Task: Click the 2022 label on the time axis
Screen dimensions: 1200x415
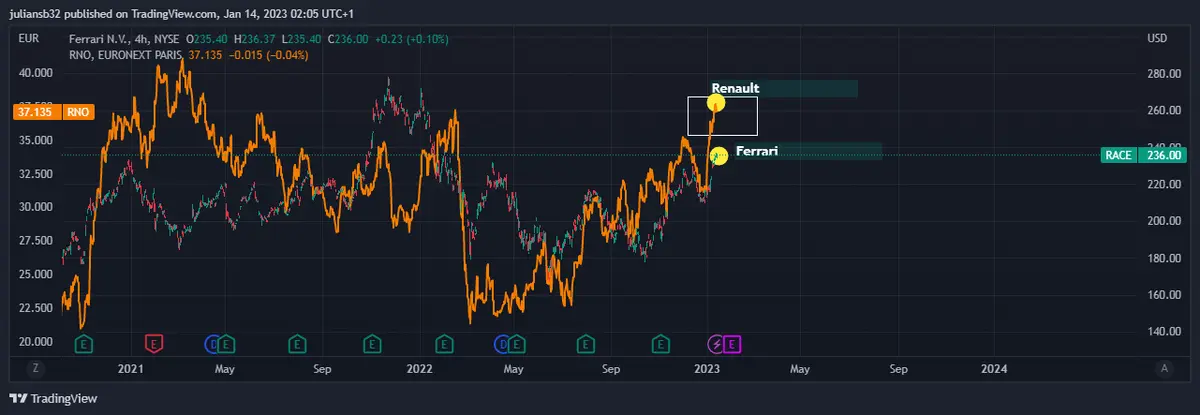Action: point(418,369)
